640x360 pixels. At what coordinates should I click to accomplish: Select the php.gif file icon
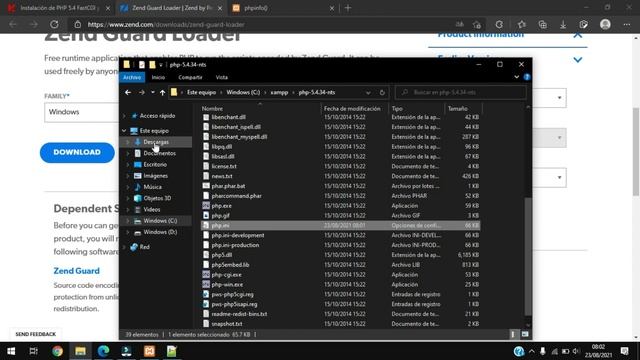point(206,216)
